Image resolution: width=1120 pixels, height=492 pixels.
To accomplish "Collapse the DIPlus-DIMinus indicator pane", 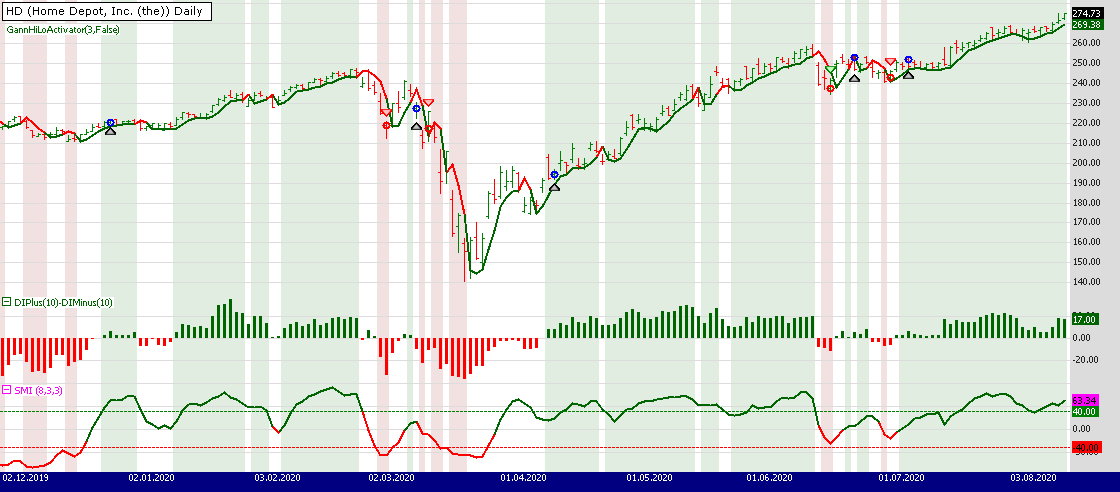I will (x=7, y=302).
